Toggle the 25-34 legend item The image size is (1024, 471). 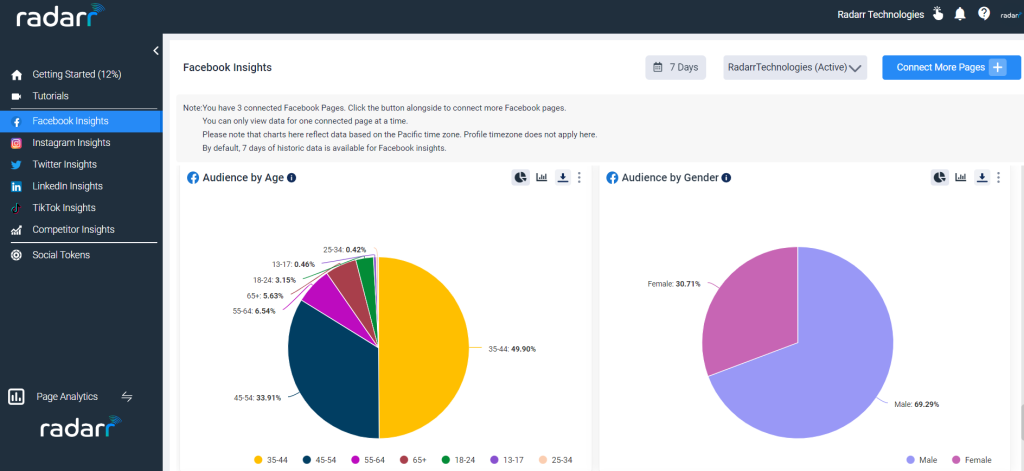point(554,460)
